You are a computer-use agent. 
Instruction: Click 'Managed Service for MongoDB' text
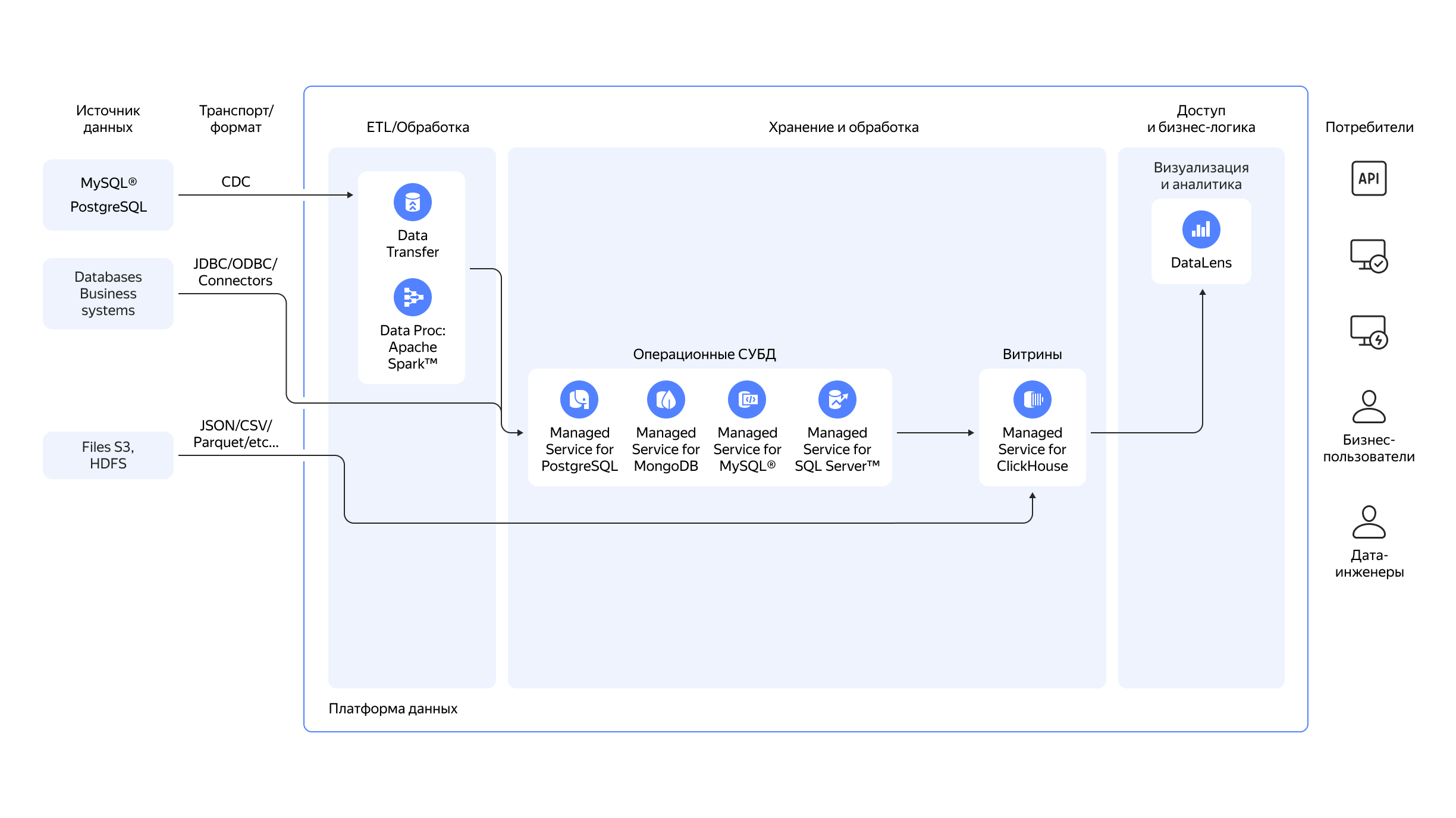coord(666,449)
